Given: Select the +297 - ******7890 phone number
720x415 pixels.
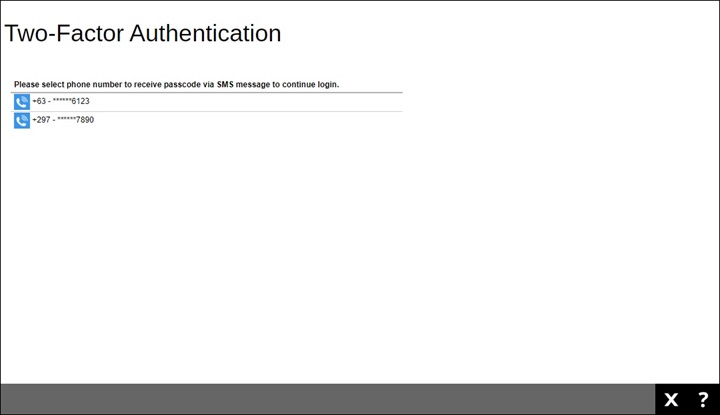Looking at the screenshot, I should pyautogui.click(x=63, y=120).
